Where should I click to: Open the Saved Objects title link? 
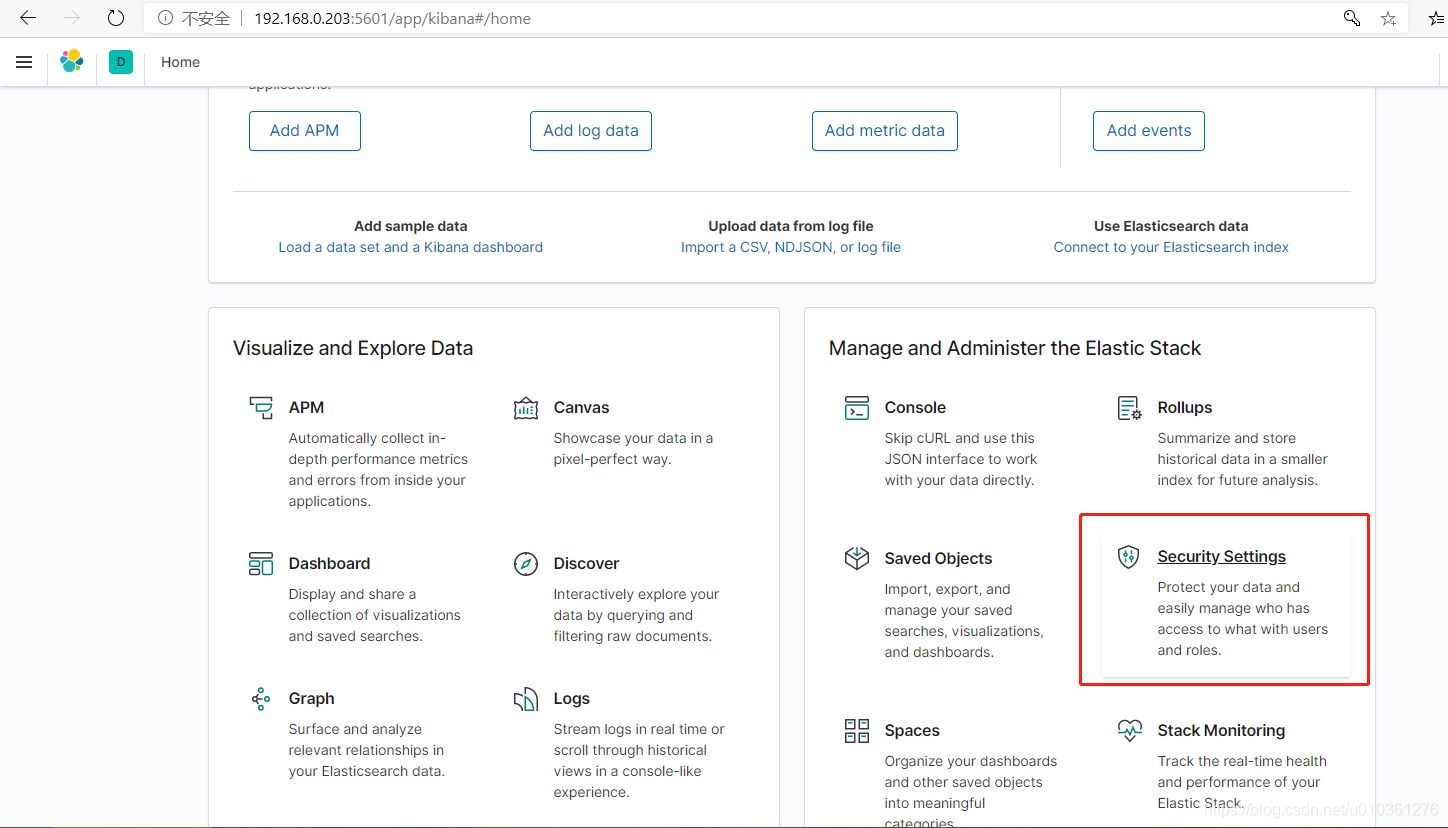tap(938, 558)
